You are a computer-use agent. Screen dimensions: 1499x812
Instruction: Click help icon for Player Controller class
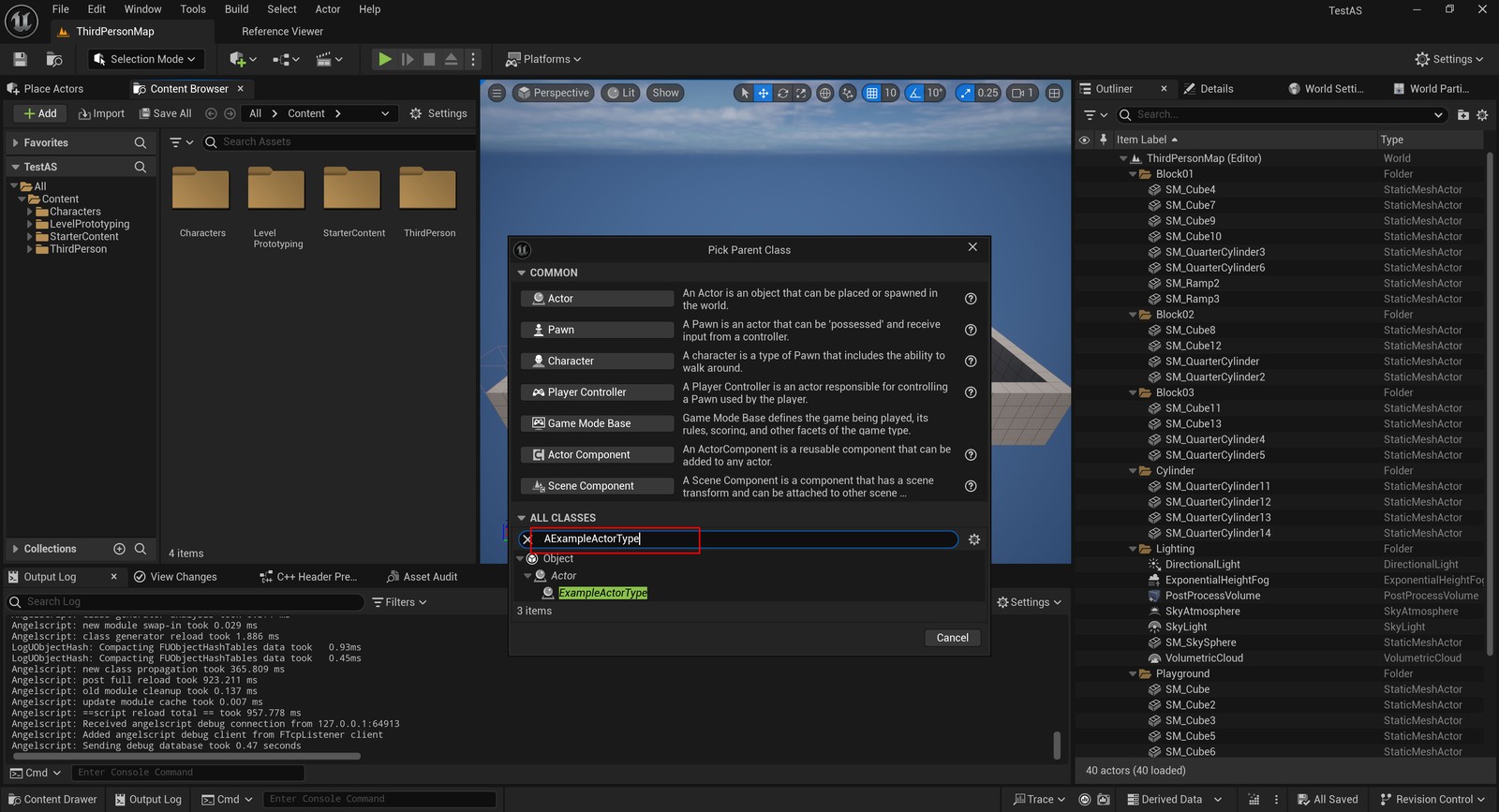tap(971, 392)
